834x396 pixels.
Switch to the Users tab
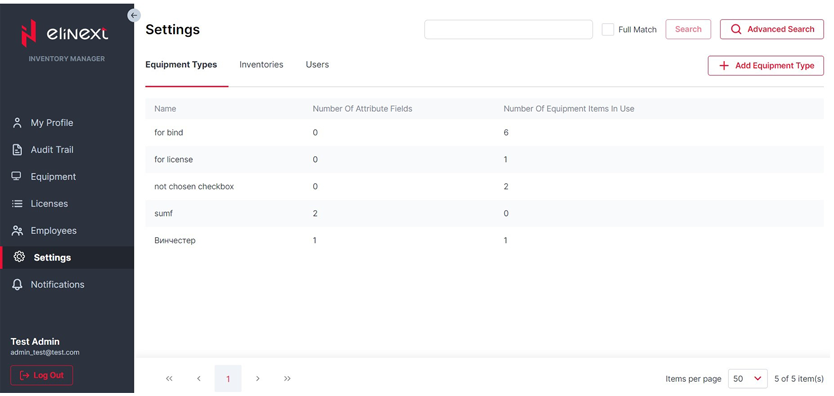click(317, 65)
